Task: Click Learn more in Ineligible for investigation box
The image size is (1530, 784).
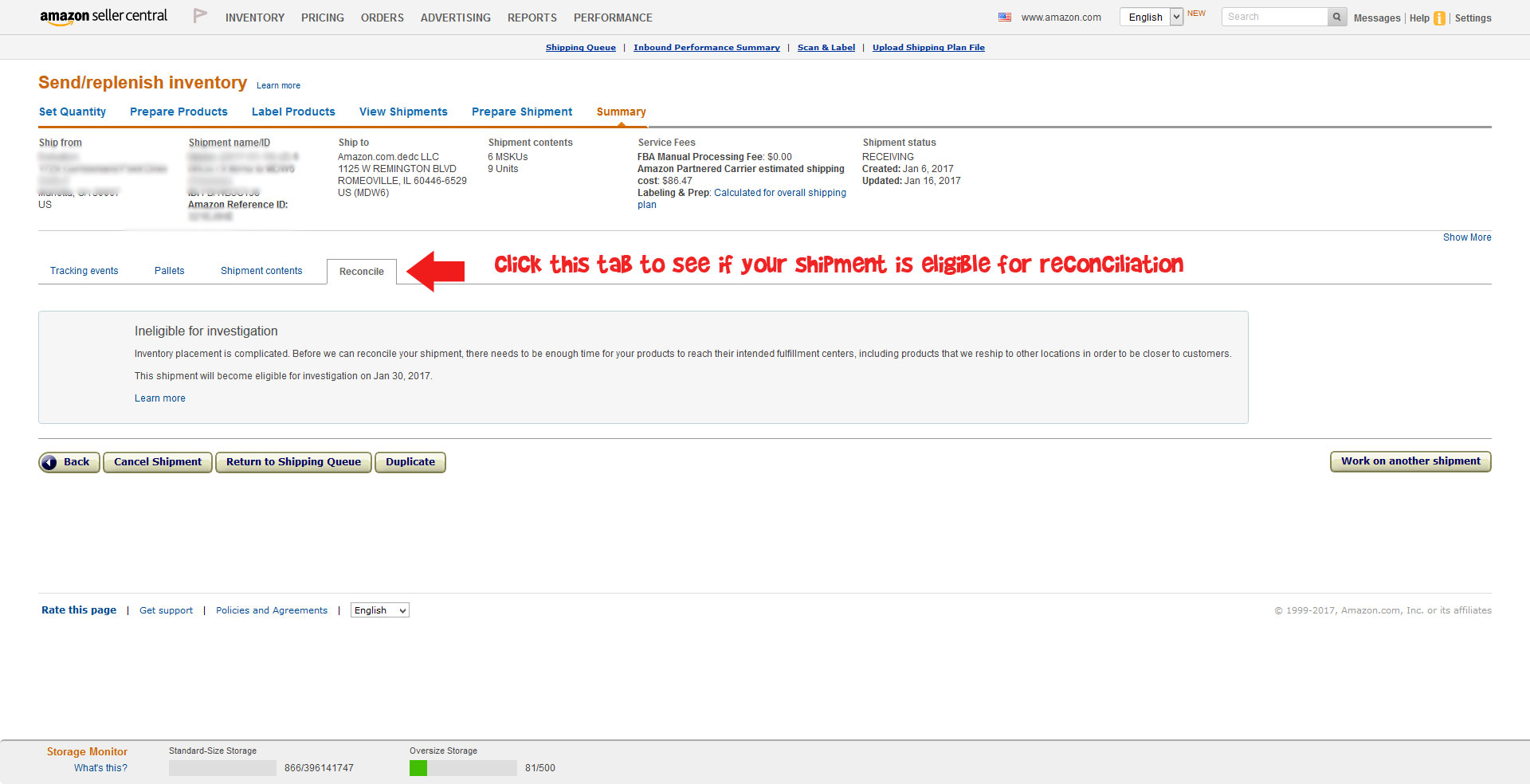Action: point(159,398)
